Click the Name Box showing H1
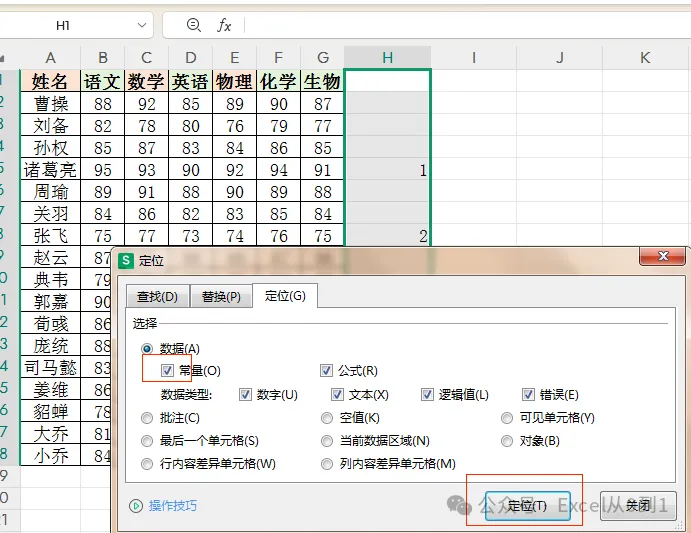The width and height of the screenshot is (691, 533). tap(63, 25)
